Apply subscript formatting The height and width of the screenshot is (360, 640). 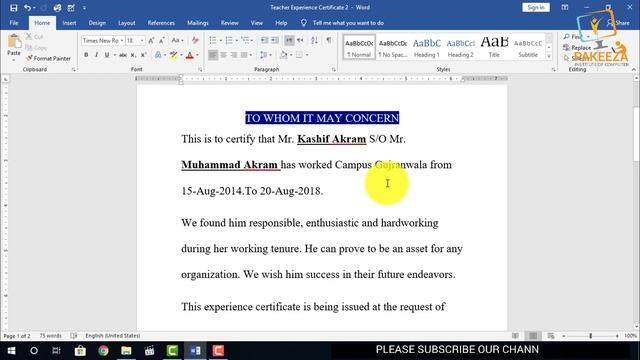(133, 55)
